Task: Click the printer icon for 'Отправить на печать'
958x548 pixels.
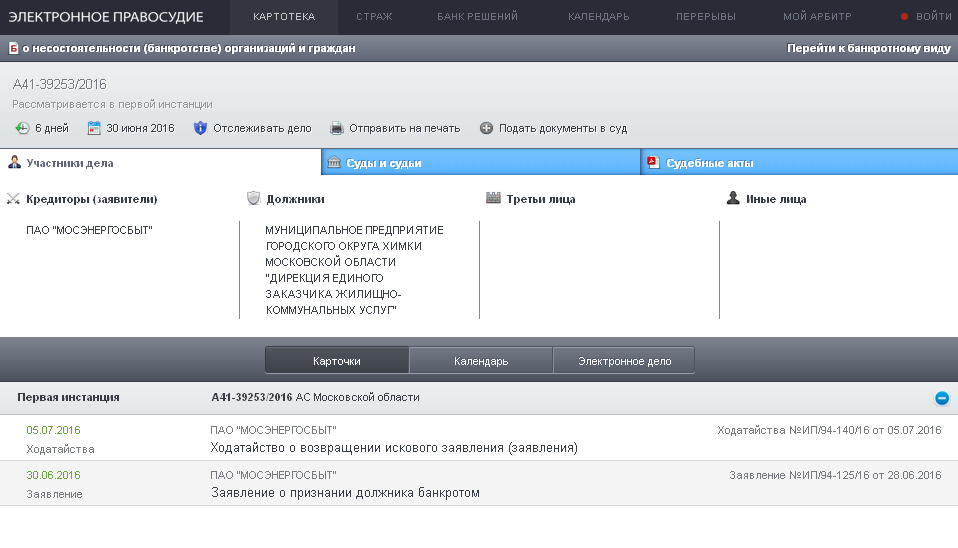Action: click(x=337, y=128)
